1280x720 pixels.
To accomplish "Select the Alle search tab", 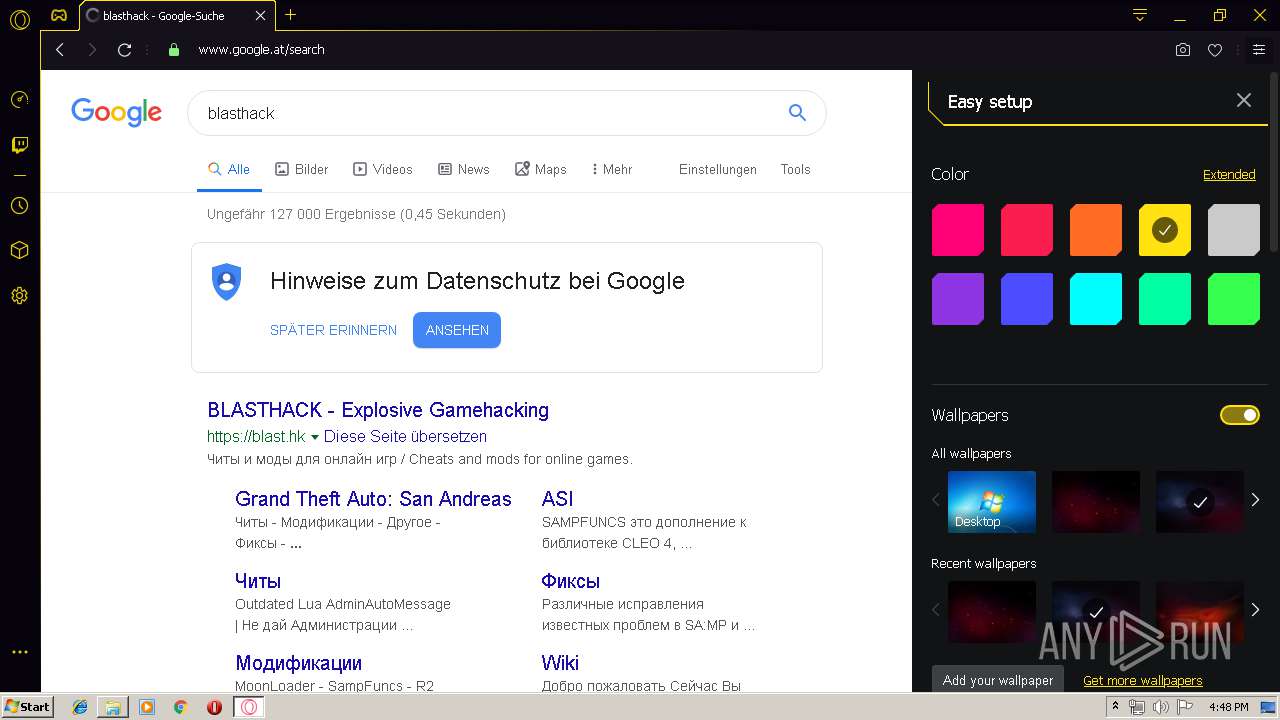I will point(229,169).
